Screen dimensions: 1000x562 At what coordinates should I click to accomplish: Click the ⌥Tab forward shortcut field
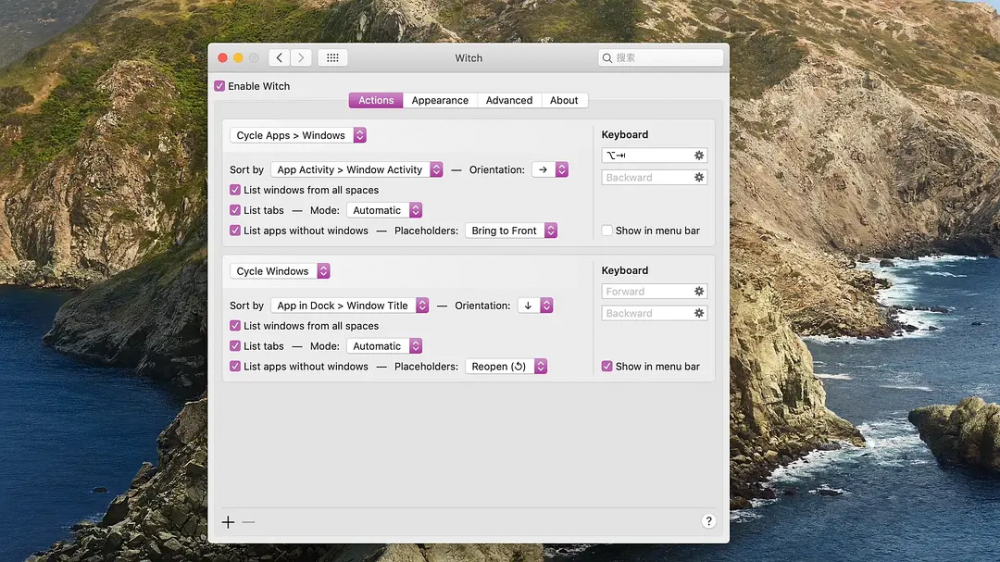click(x=654, y=156)
